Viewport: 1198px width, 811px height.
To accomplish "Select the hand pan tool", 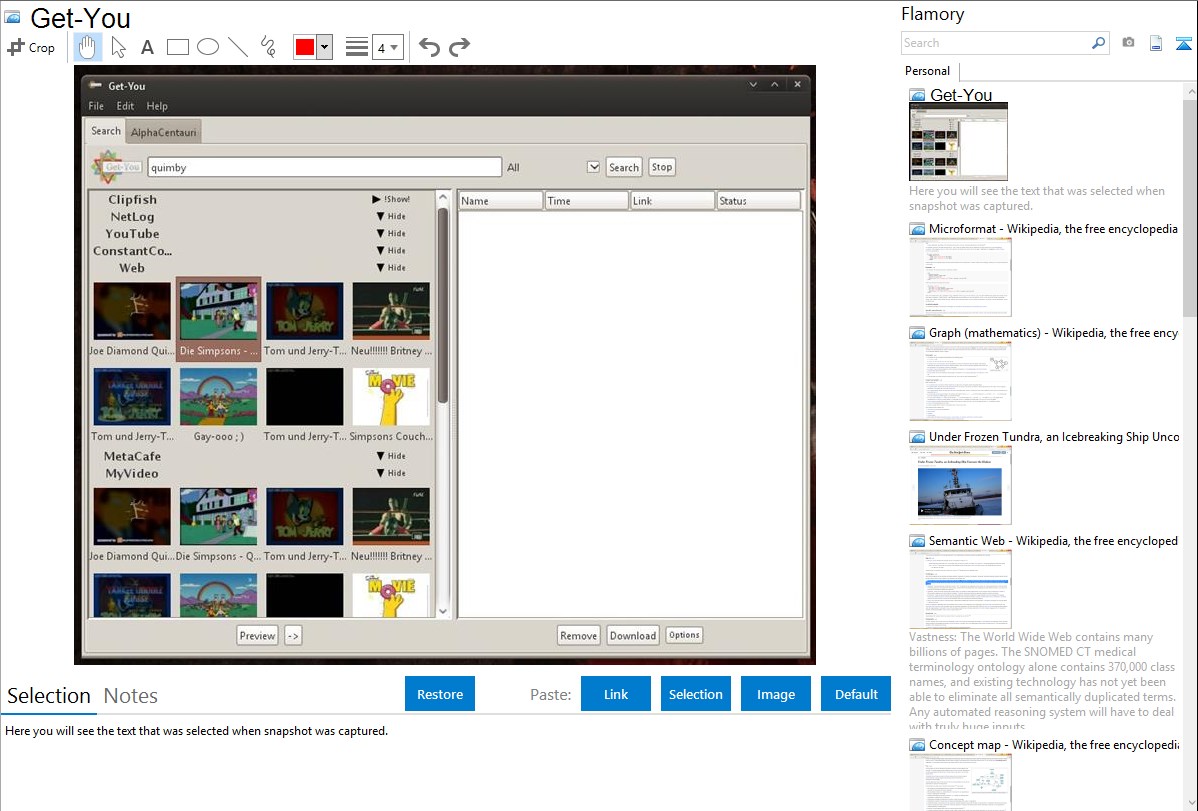I will pyautogui.click(x=87, y=47).
